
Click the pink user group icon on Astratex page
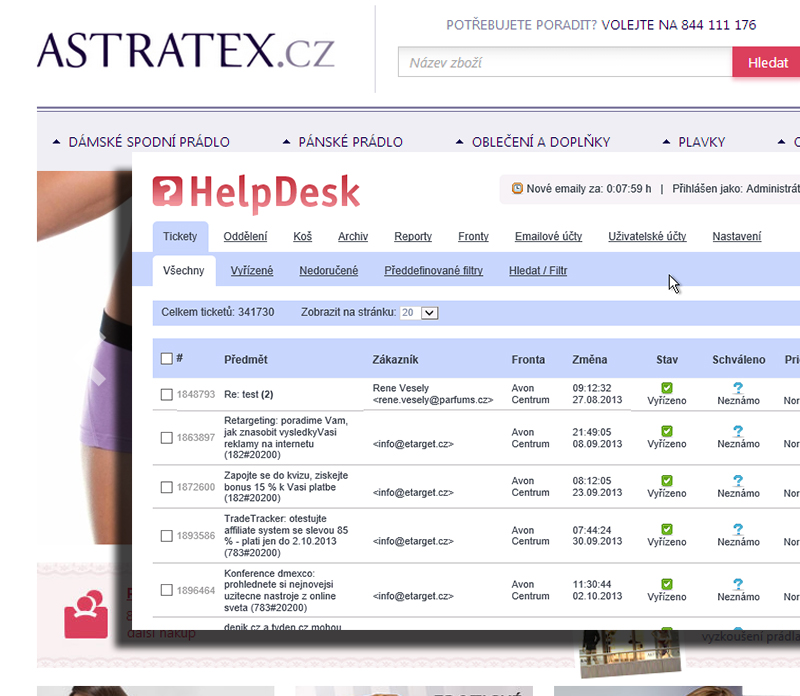pyautogui.click(x=86, y=614)
